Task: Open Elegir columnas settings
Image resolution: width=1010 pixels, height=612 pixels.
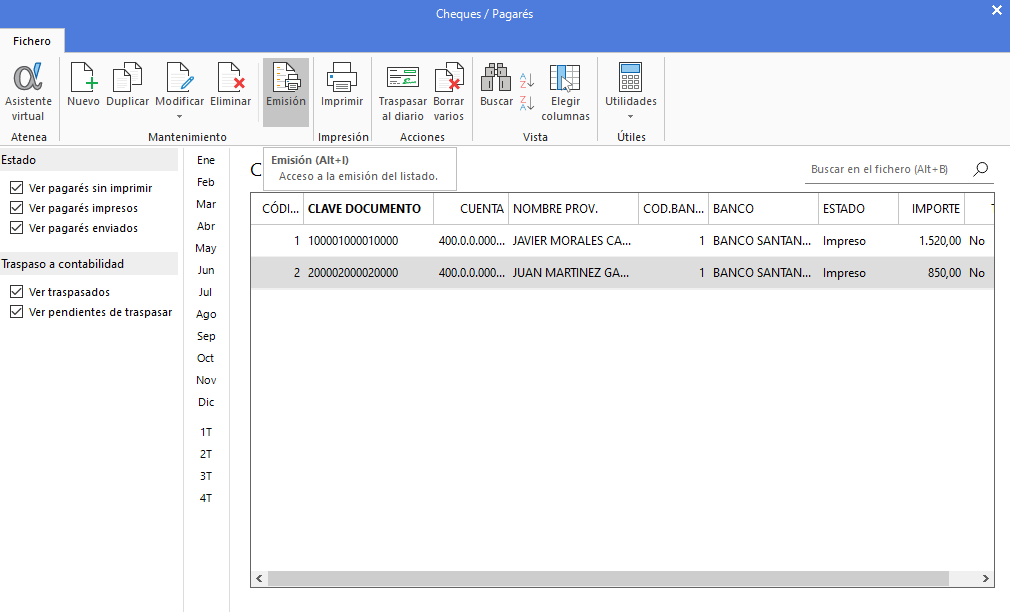Action: coord(565,85)
